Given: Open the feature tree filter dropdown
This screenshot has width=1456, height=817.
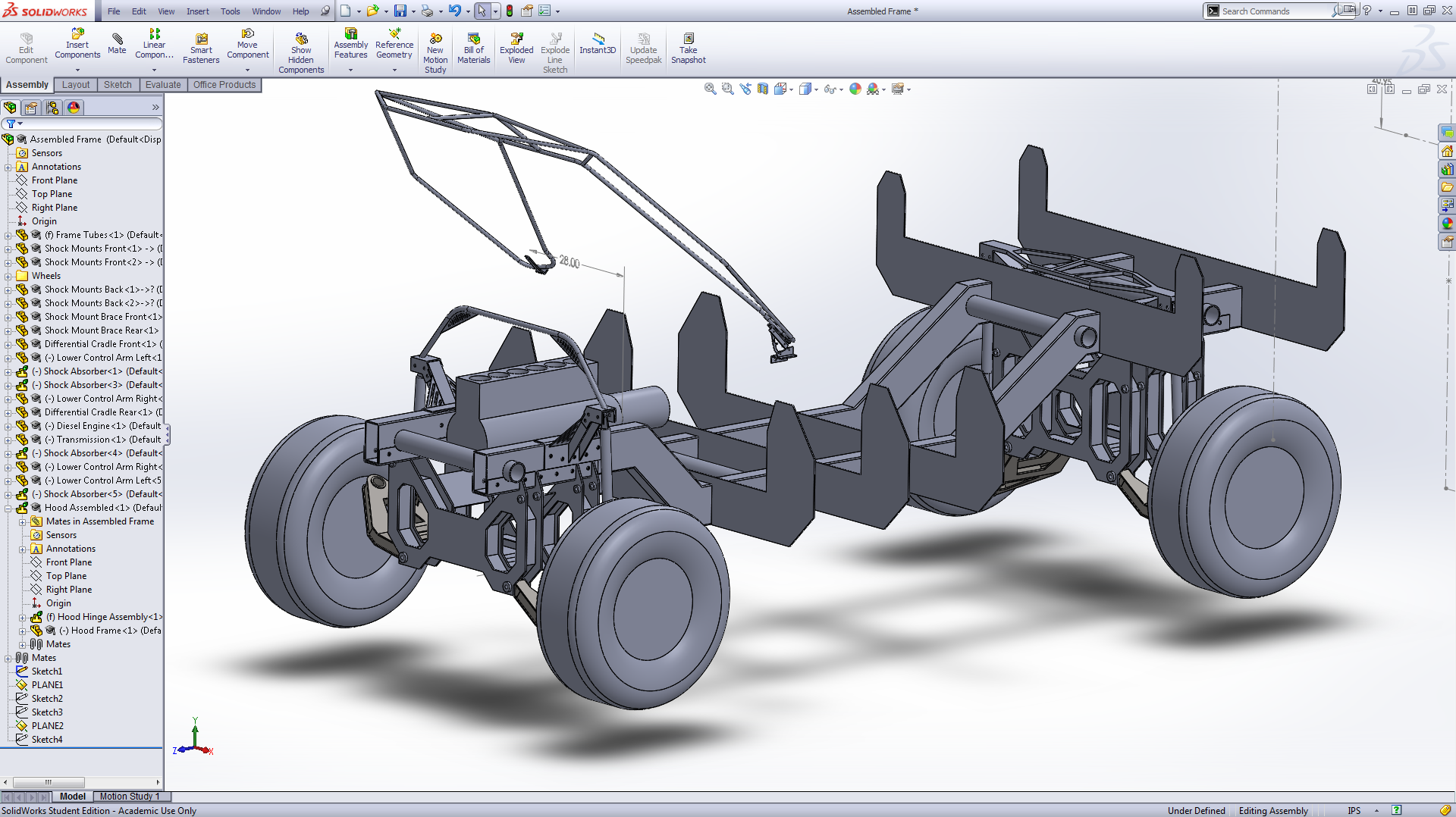Looking at the screenshot, I should tap(14, 124).
